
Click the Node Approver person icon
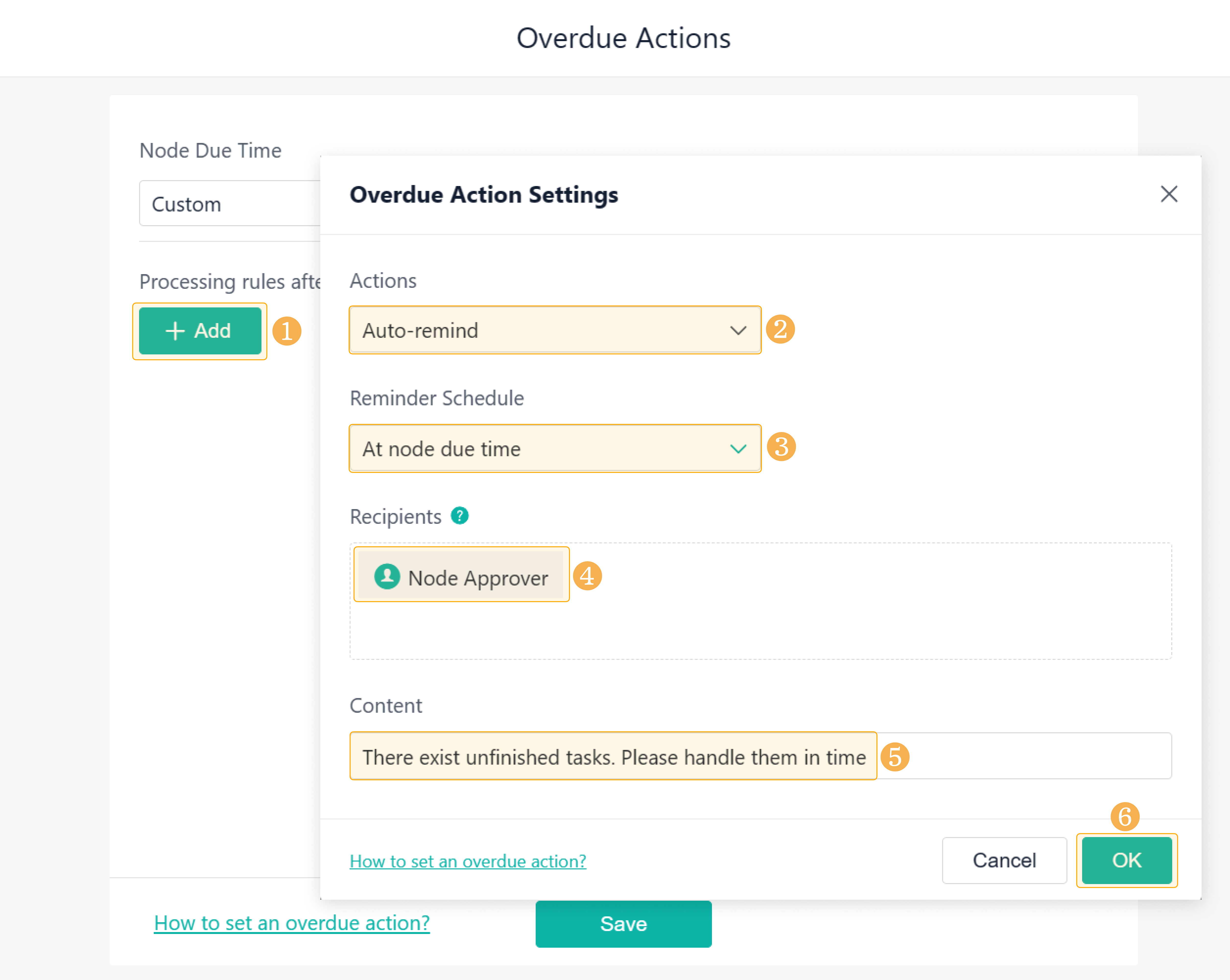pos(387,576)
